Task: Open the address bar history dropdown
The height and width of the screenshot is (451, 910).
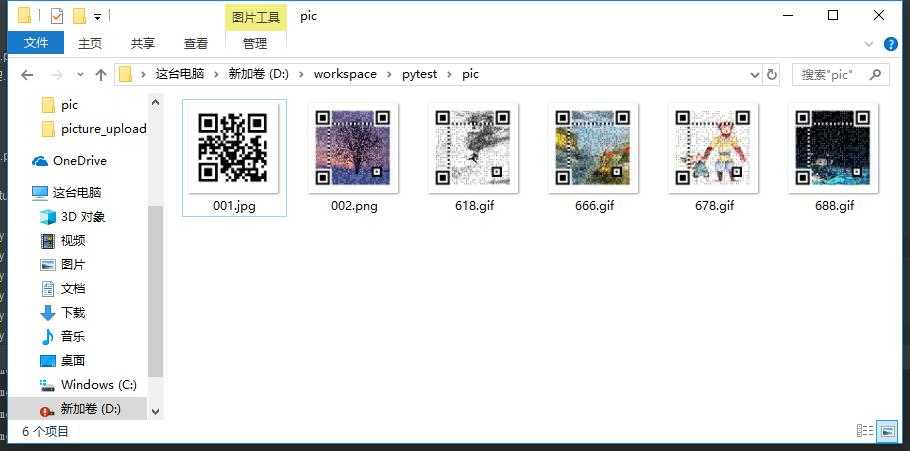Action: pos(754,74)
